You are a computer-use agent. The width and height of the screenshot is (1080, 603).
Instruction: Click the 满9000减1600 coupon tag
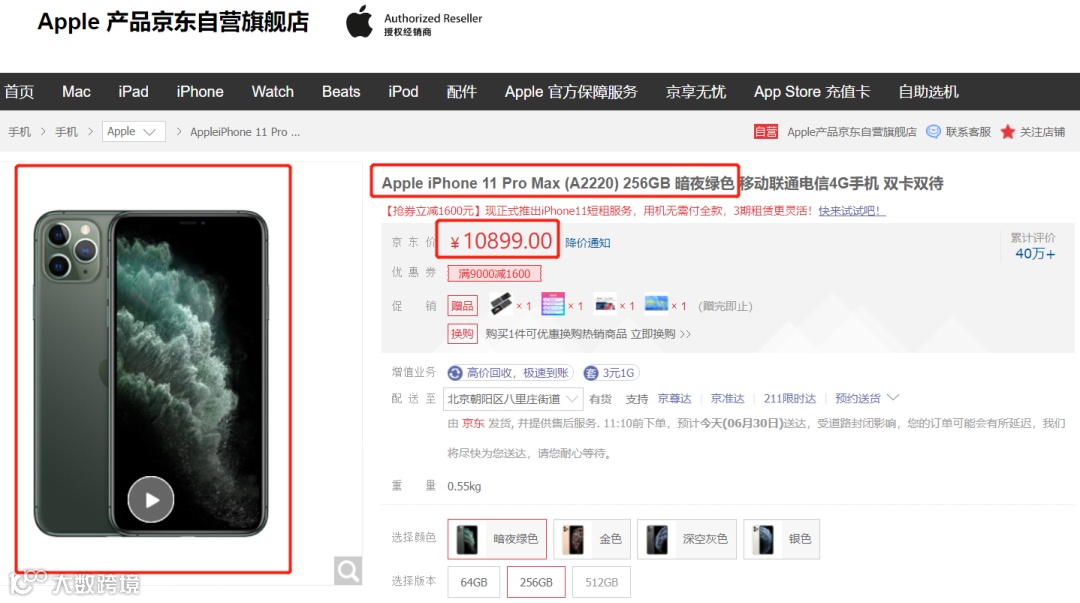(x=495, y=274)
